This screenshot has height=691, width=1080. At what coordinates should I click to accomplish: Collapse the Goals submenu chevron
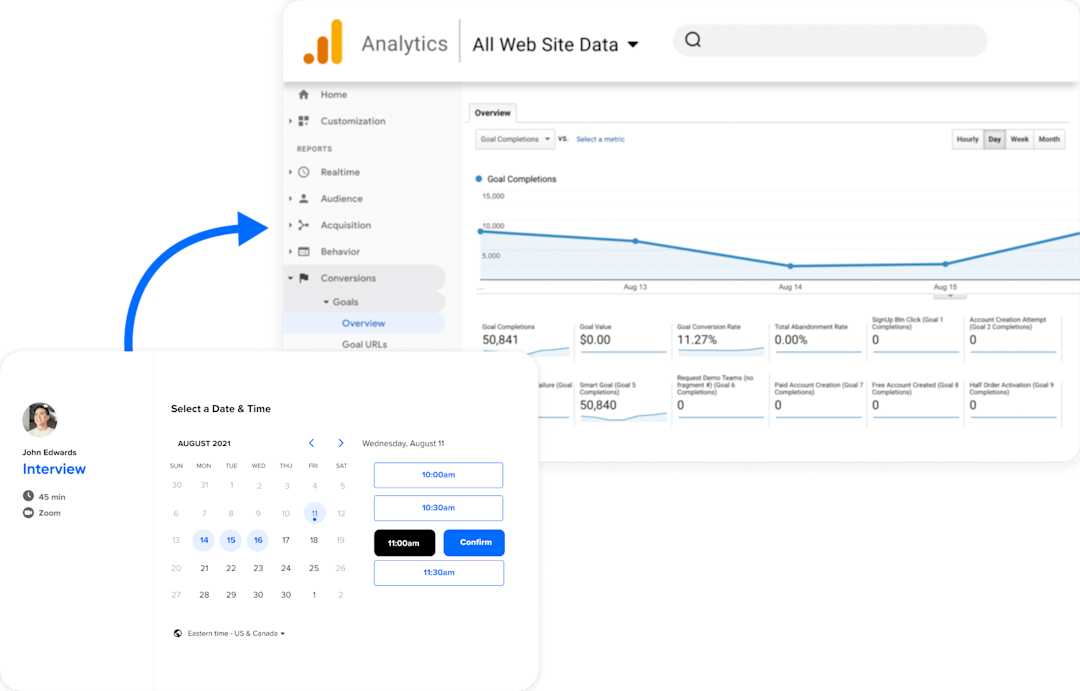coord(326,301)
